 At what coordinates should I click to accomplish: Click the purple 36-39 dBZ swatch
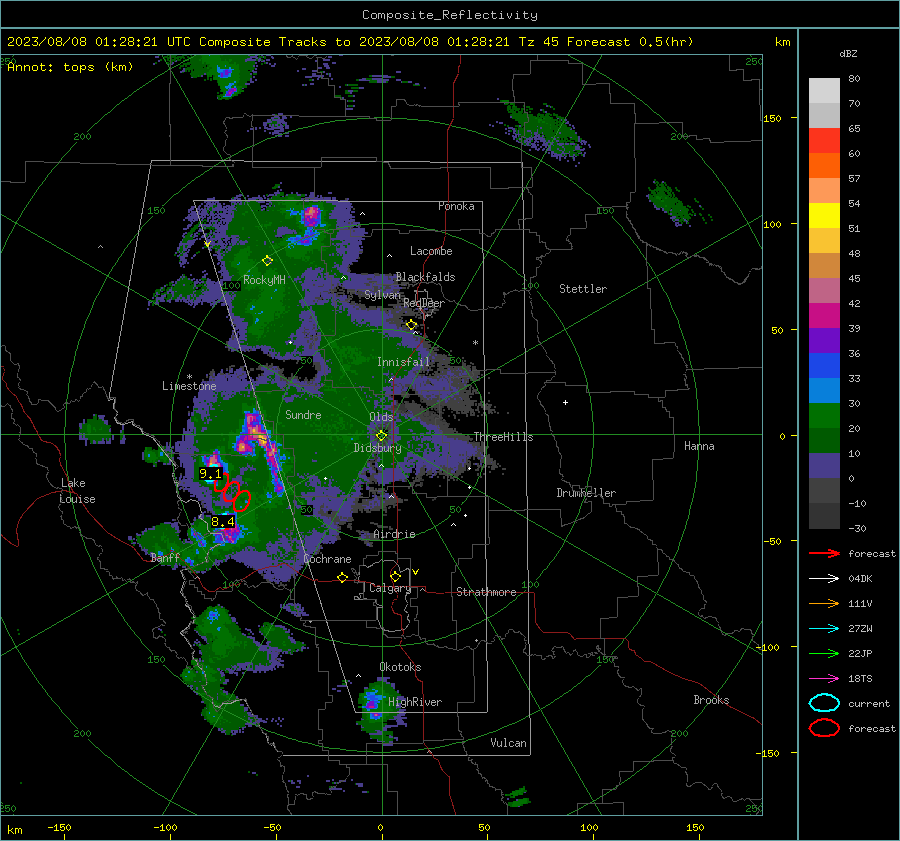click(824, 340)
